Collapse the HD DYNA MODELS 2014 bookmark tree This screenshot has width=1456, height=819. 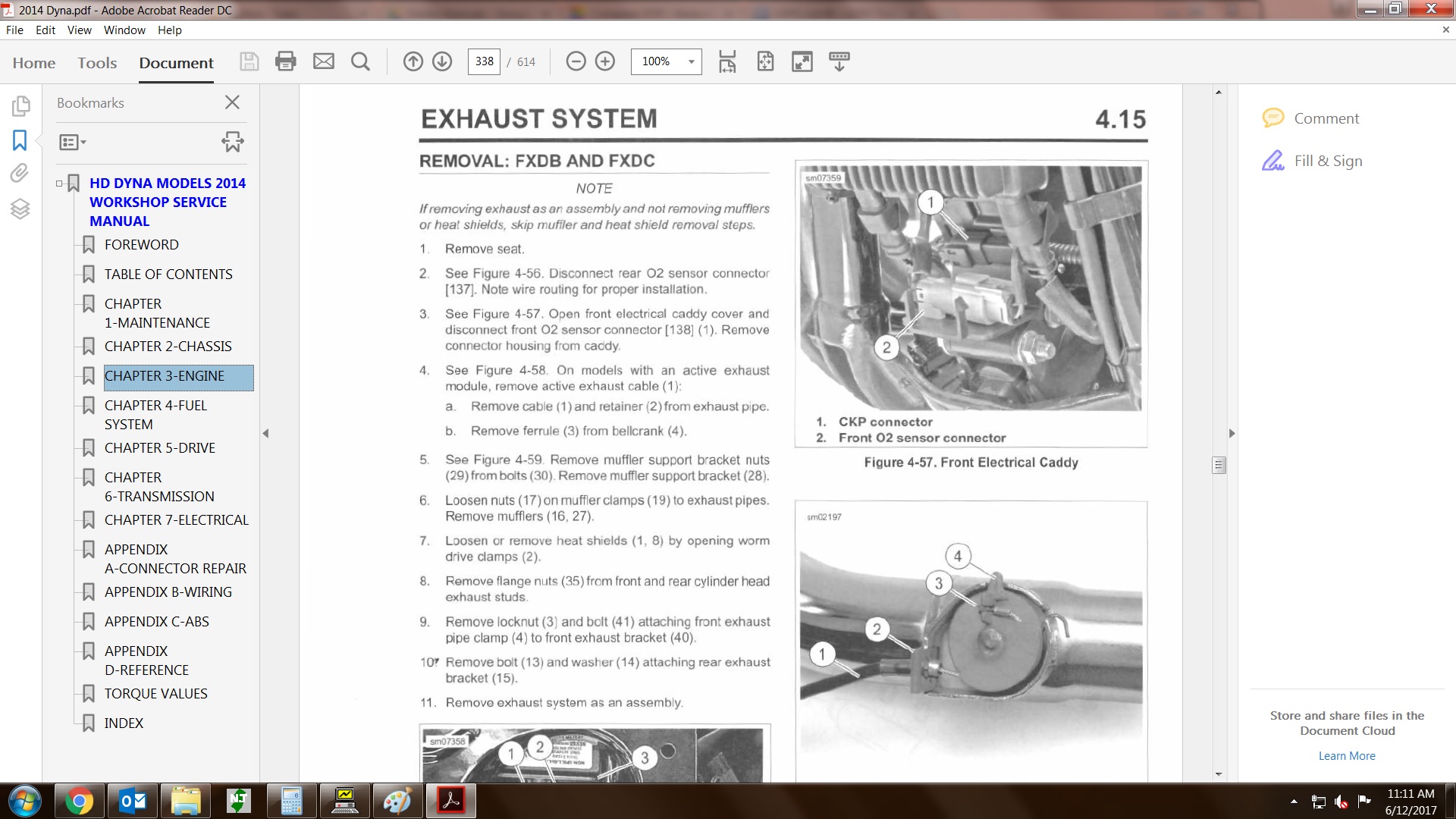pyautogui.click(x=59, y=184)
